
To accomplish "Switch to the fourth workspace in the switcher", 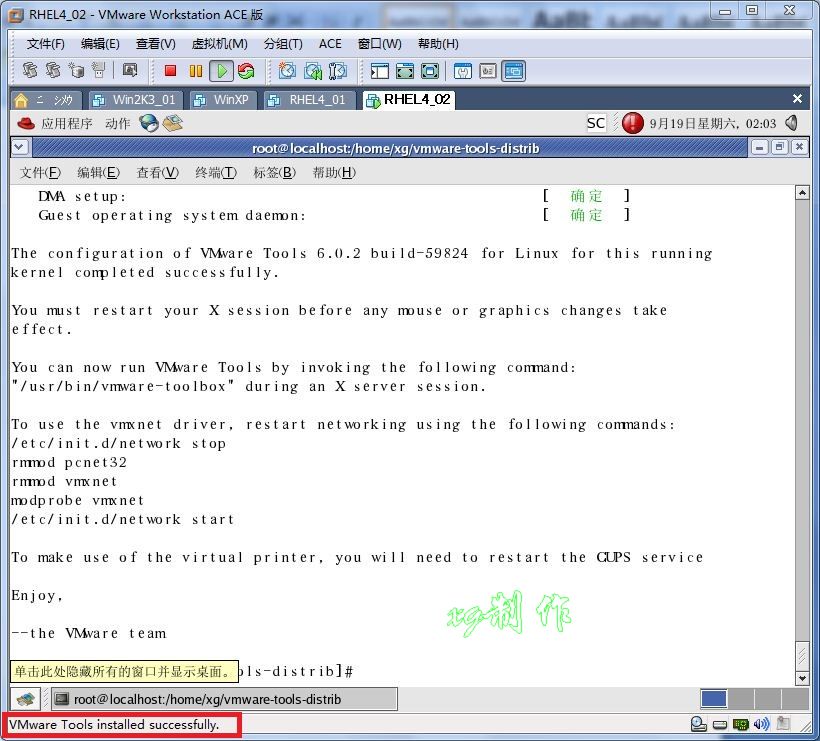I will pyautogui.click(x=795, y=699).
